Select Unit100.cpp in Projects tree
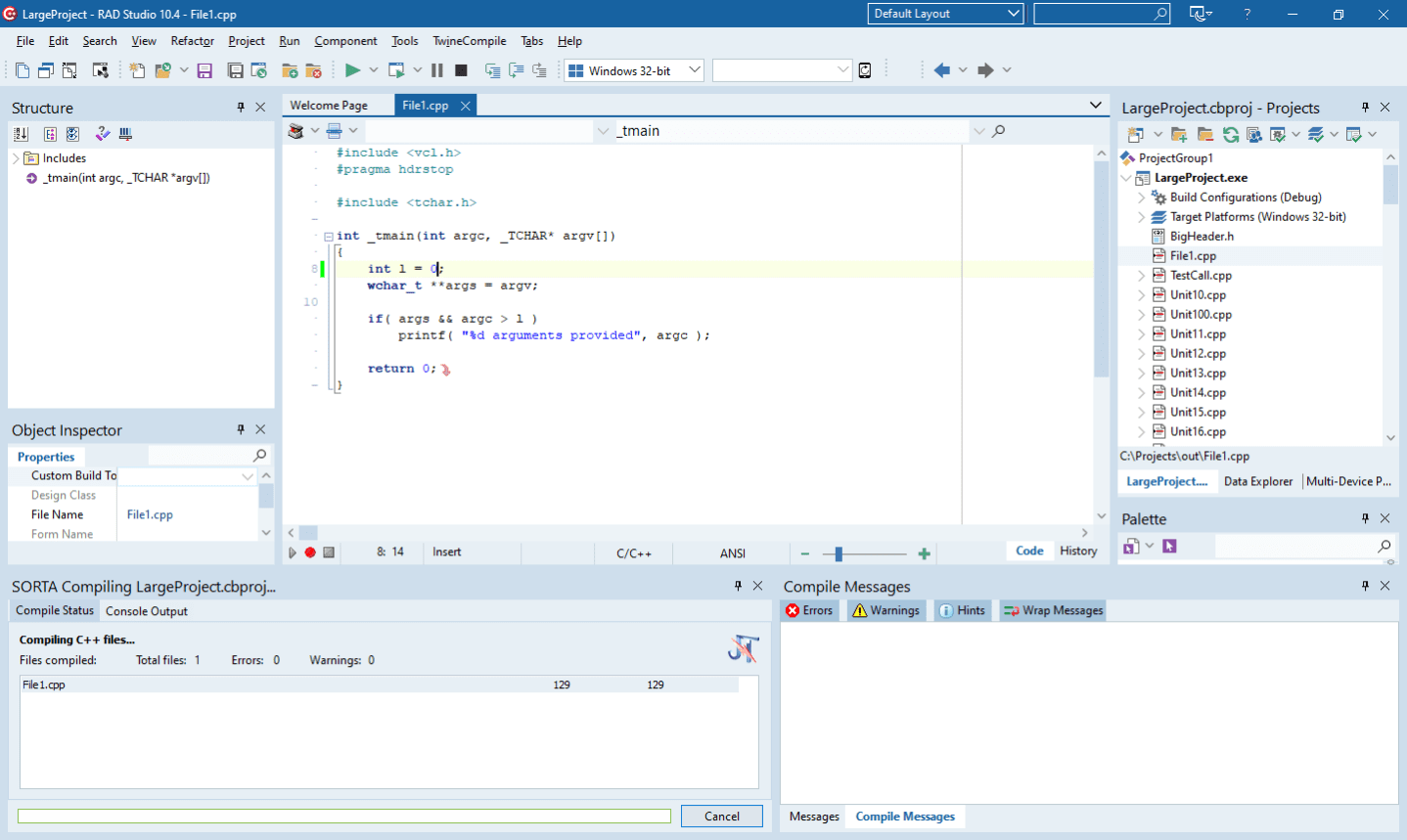 [x=1201, y=315]
